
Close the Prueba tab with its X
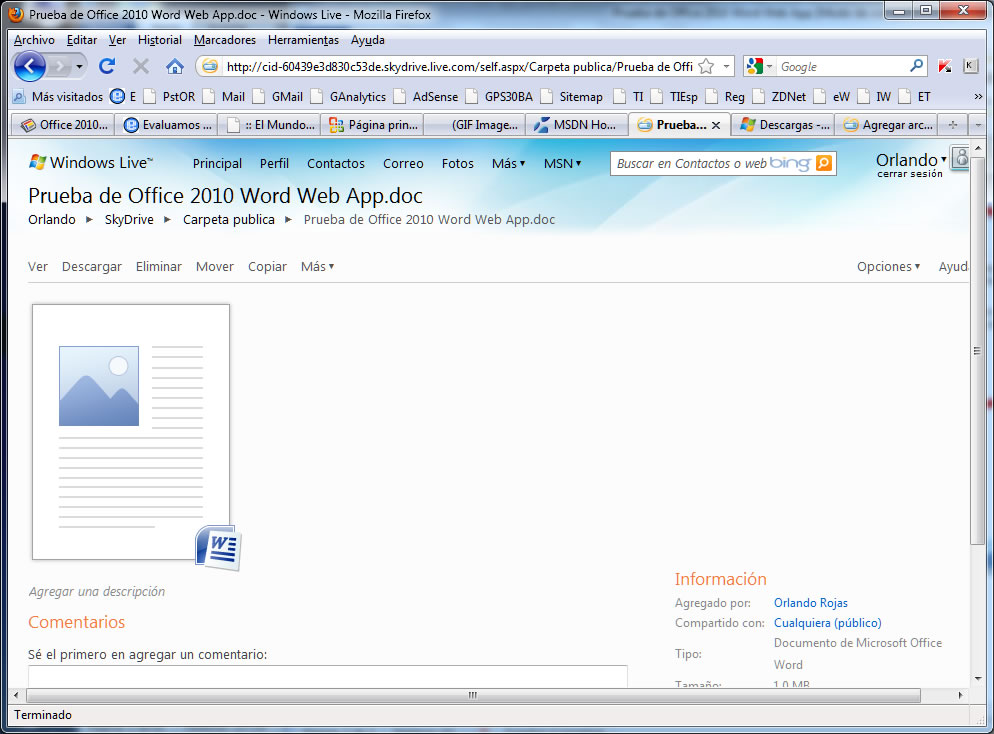(x=716, y=125)
